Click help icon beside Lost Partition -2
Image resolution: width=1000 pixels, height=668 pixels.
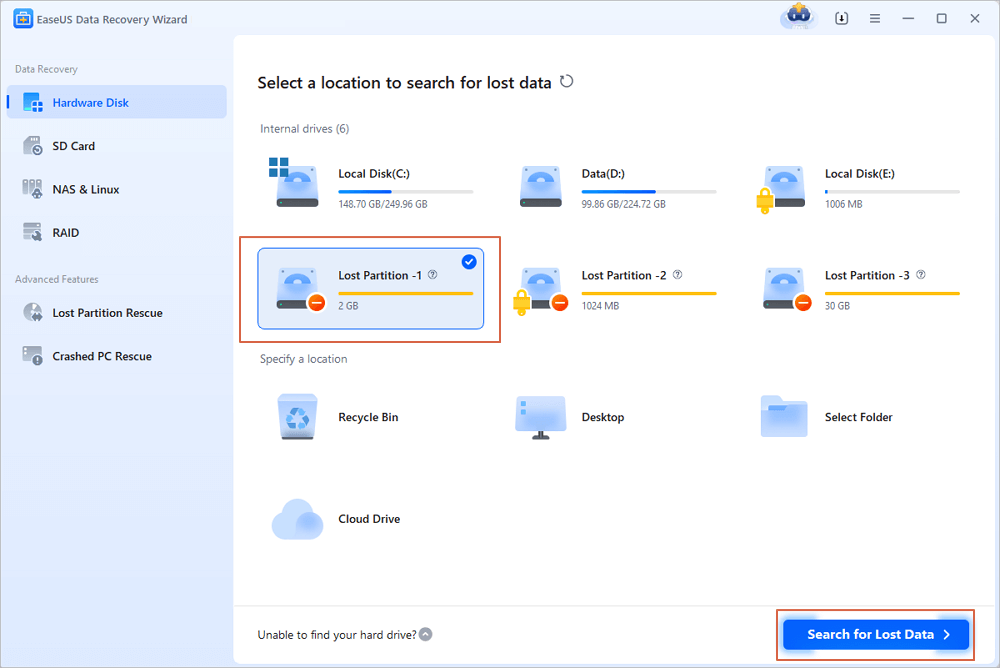pos(677,275)
